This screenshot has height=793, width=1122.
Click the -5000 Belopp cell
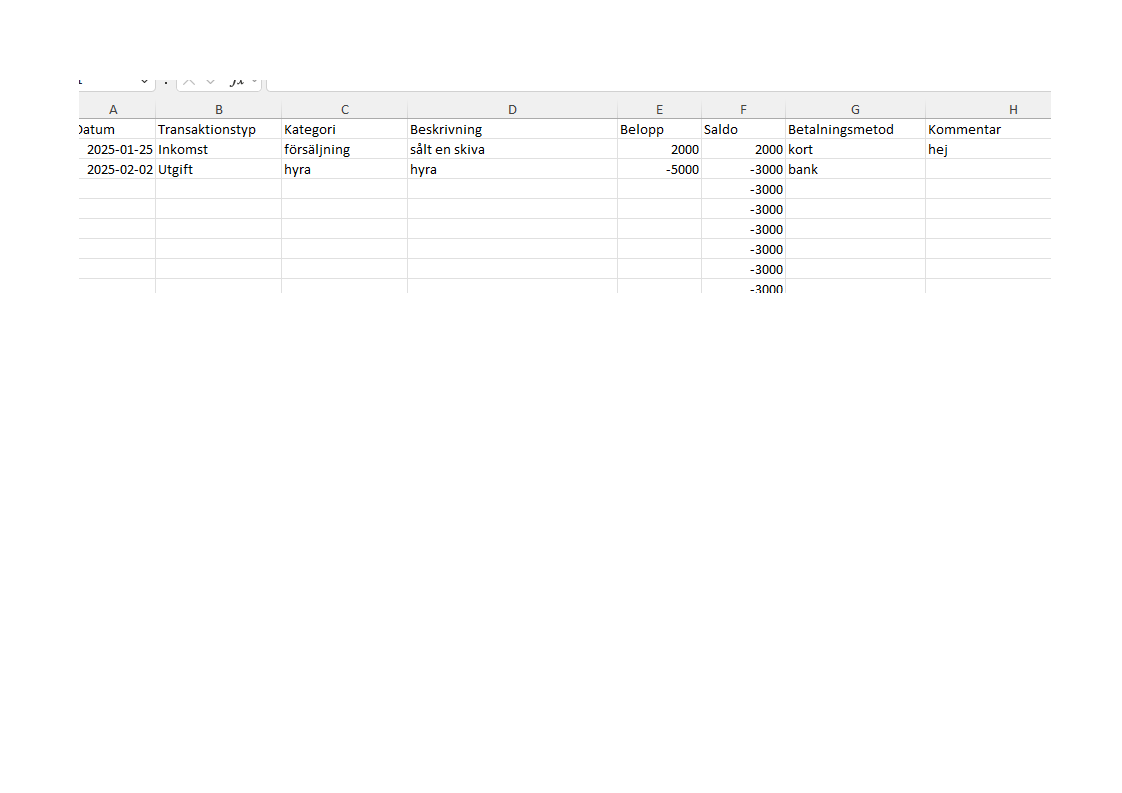(x=659, y=170)
